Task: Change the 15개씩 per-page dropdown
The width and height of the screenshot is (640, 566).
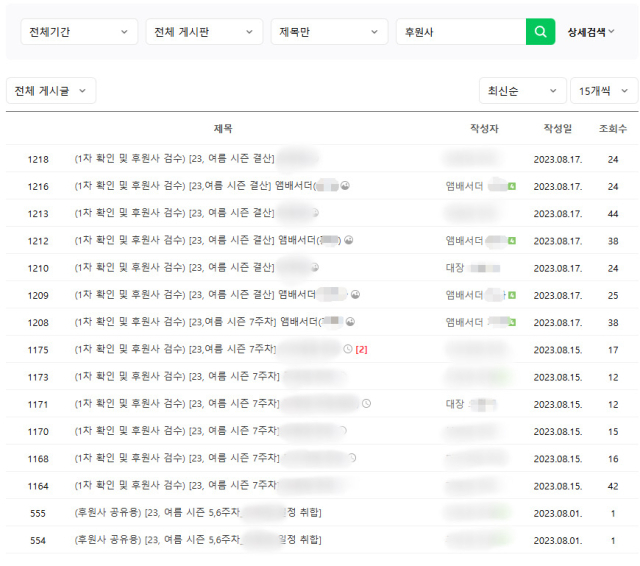Action: tap(603, 91)
